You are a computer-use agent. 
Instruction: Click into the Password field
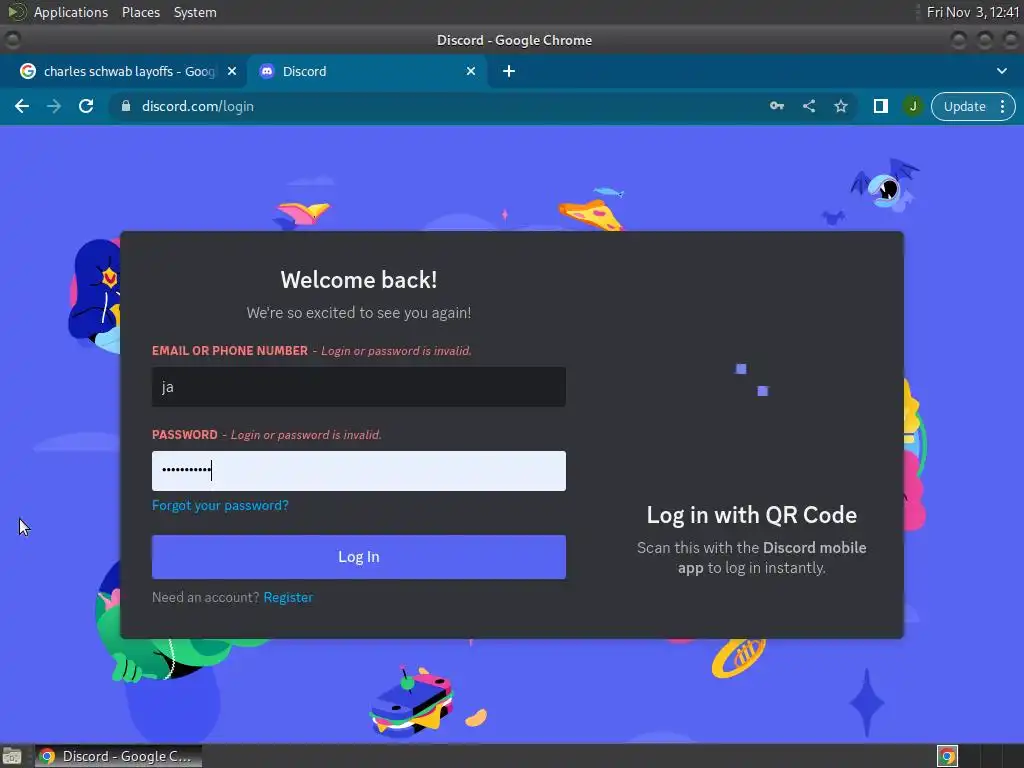(x=359, y=471)
